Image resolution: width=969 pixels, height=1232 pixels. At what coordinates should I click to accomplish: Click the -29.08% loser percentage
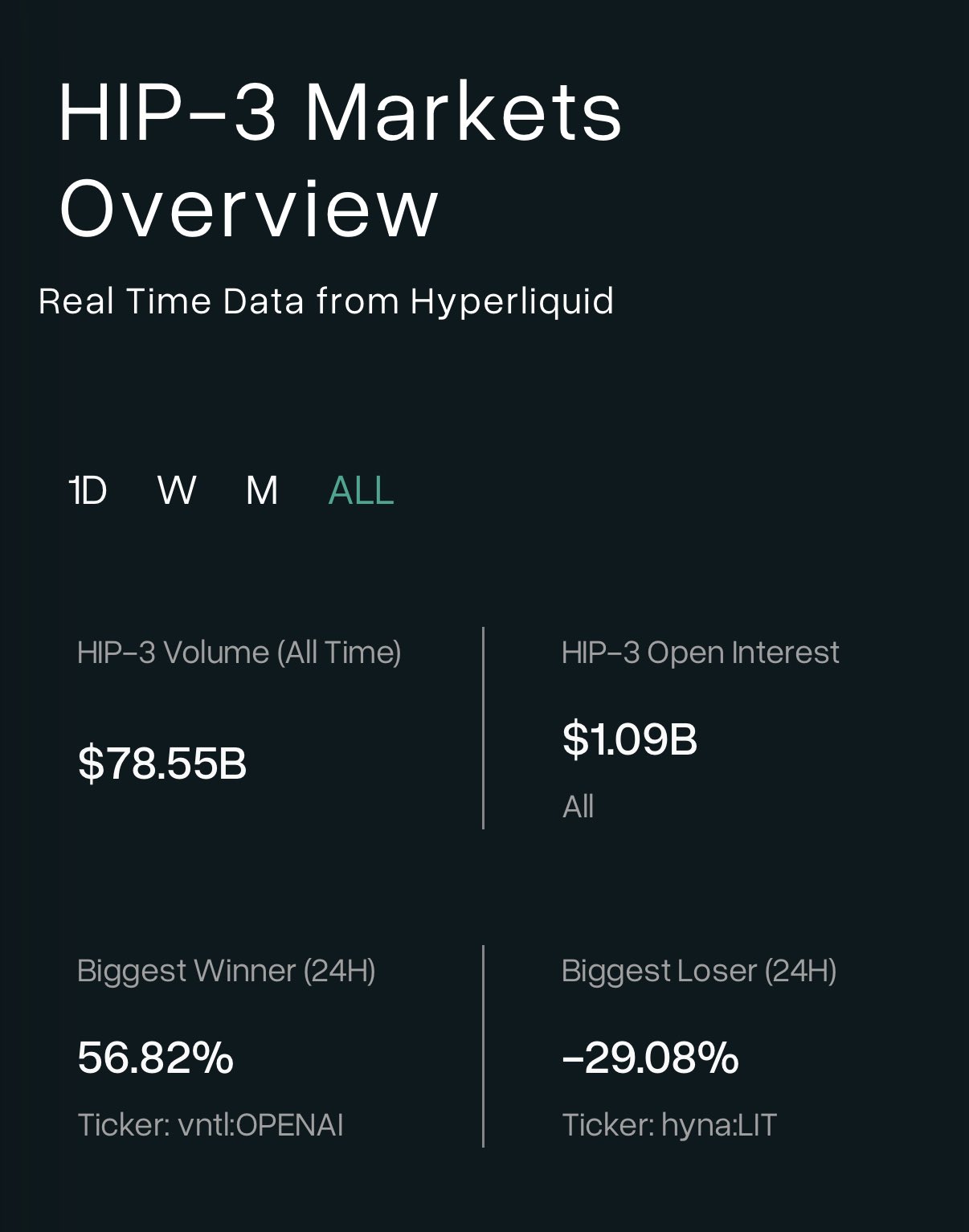[x=650, y=1057]
